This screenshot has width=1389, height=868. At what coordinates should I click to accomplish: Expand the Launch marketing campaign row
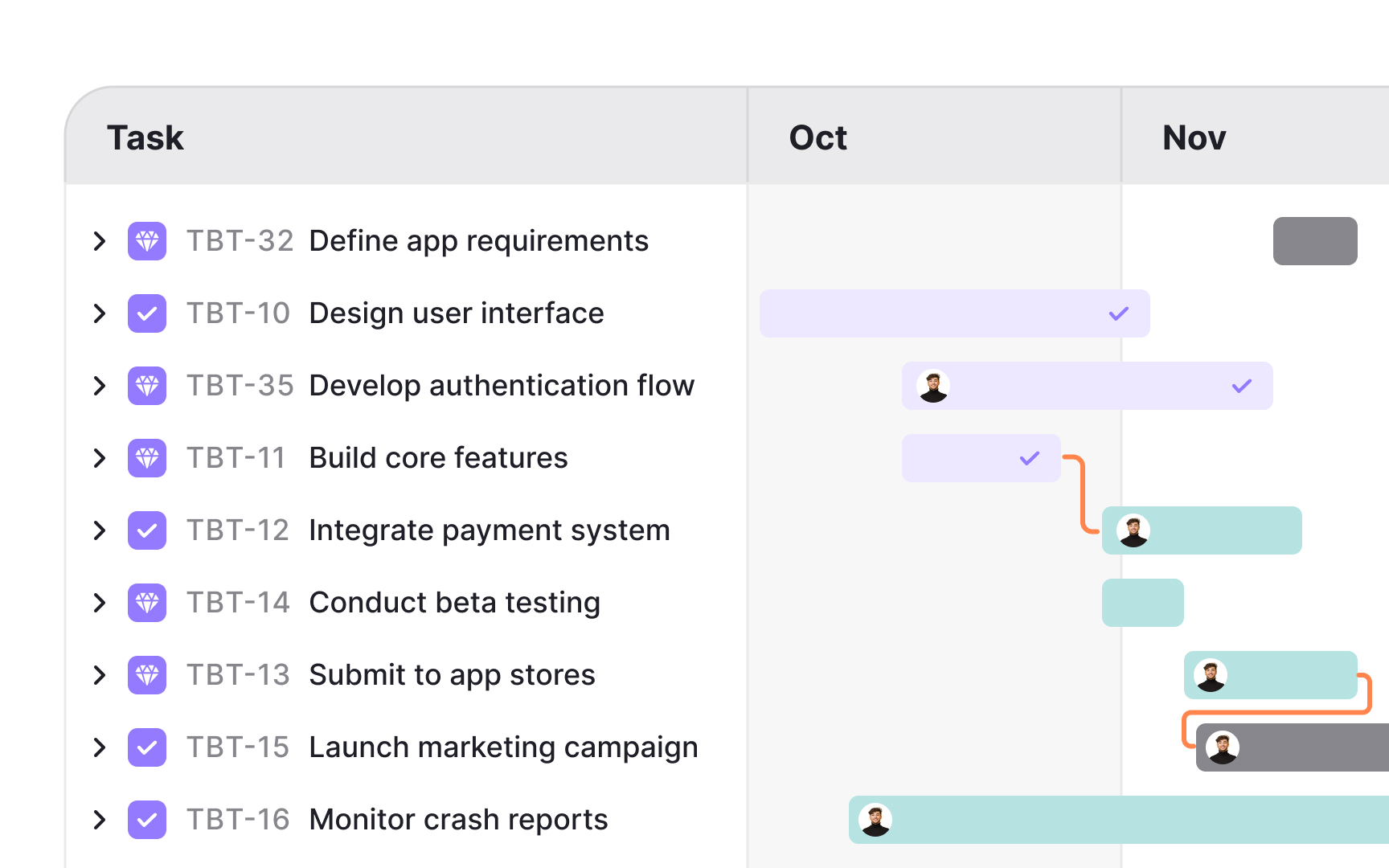coord(99,747)
